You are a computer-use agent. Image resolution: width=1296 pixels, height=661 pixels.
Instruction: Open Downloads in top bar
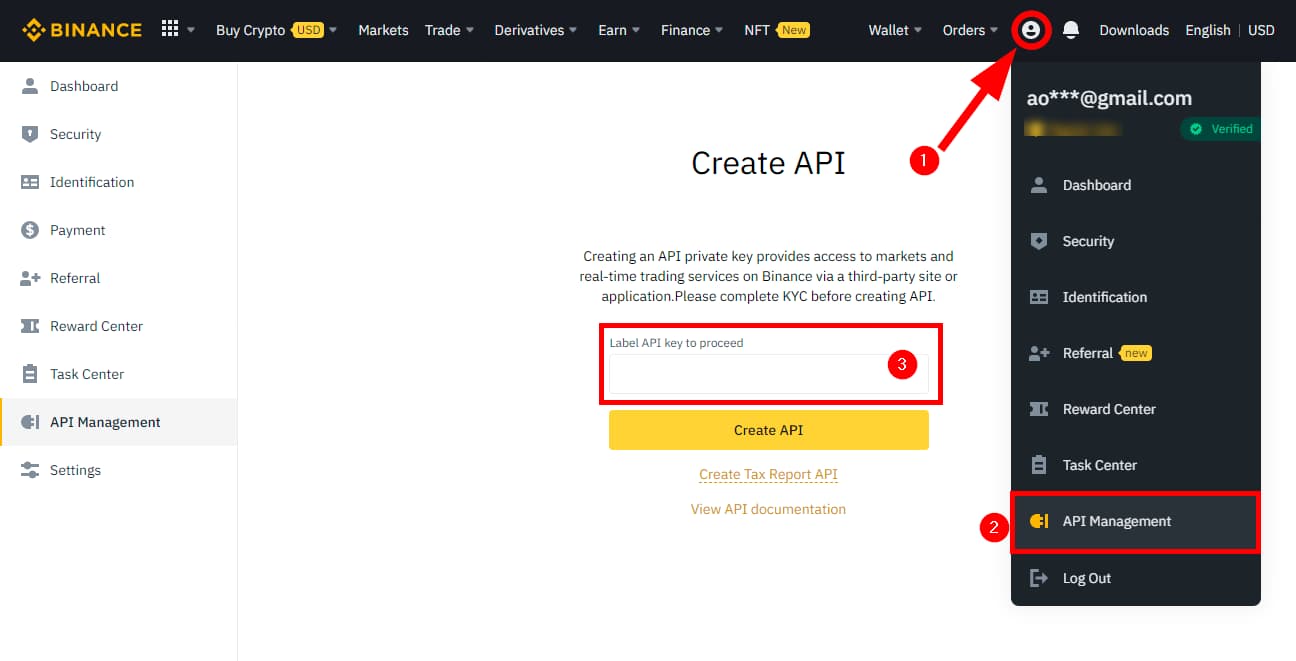(x=1134, y=30)
